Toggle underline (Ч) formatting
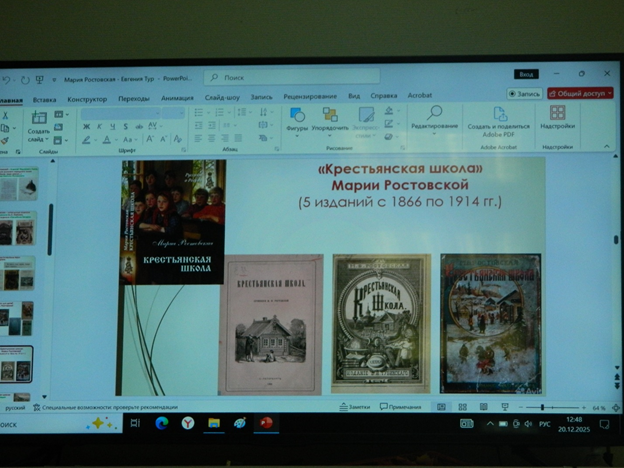Image resolution: width=624 pixels, height=468 pixels. [113, 127]
